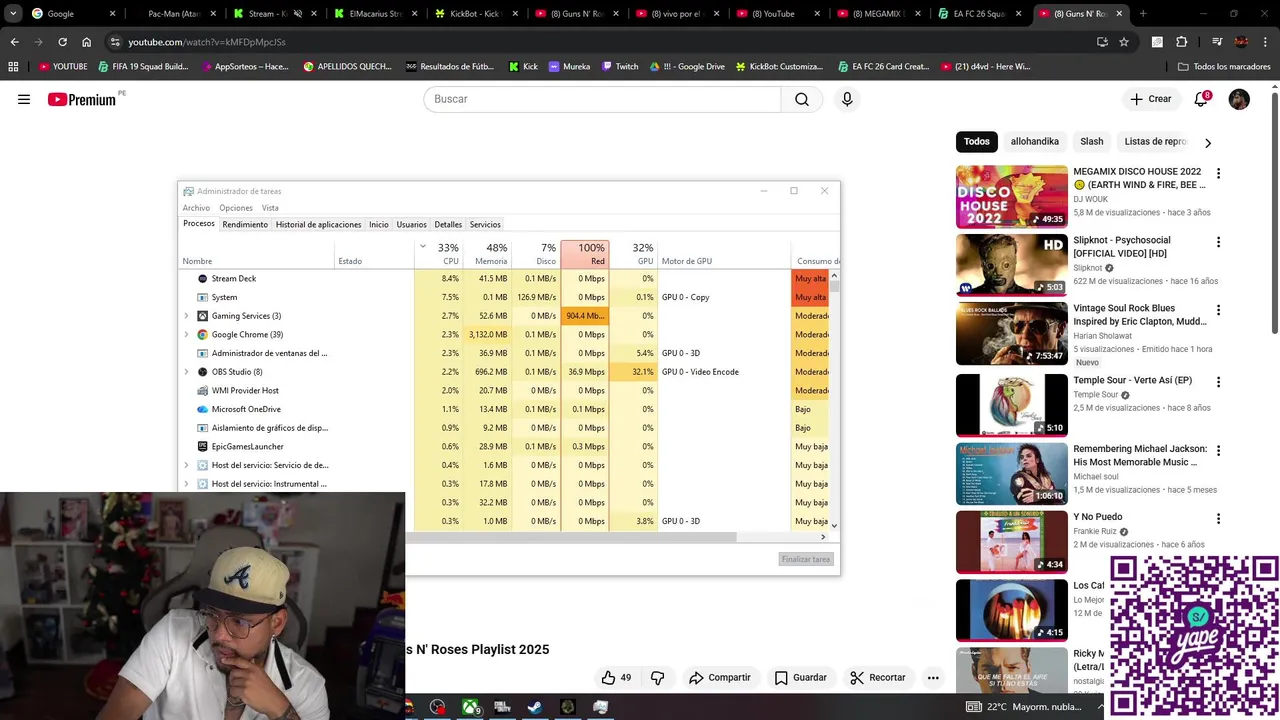Open Vista menu in Task Manager

tap(270, 208)
